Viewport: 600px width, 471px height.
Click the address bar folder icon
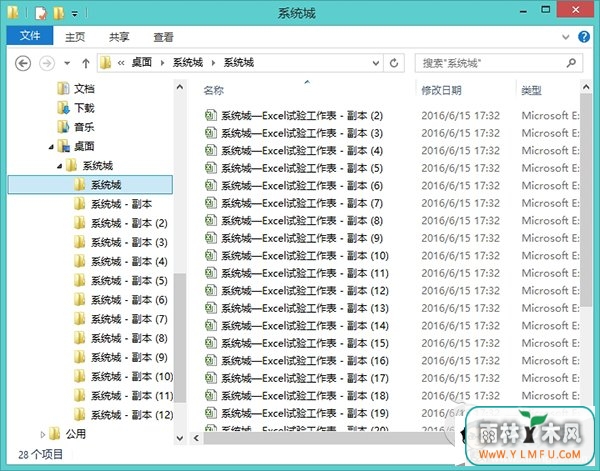coord(106,63)
